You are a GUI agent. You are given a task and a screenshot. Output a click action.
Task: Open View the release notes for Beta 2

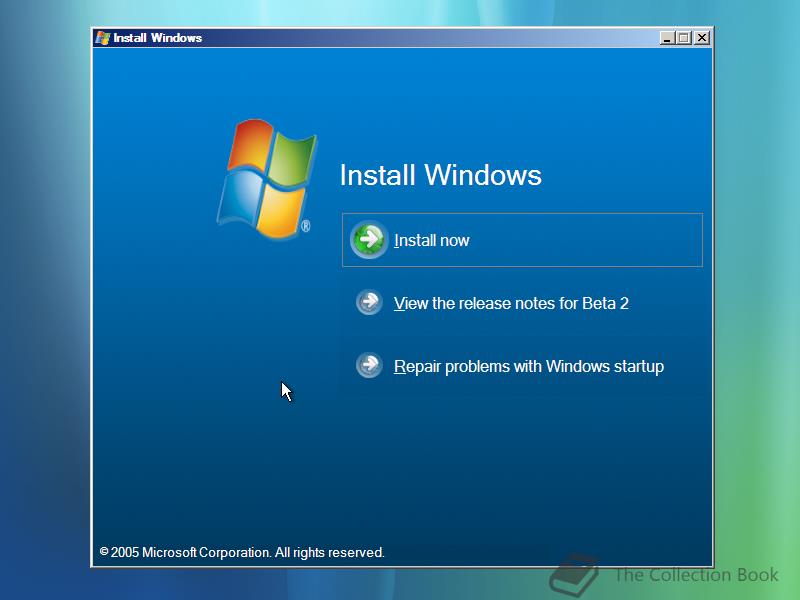pyautogui.click(x=511, y=303)
